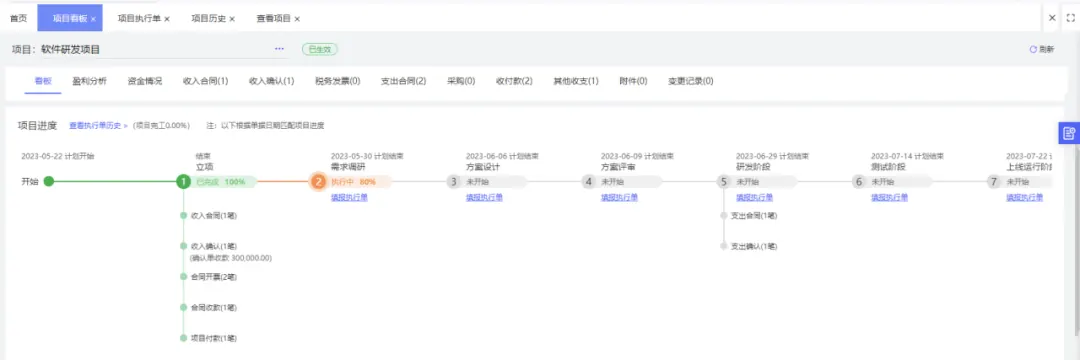
Task: Open 合同开票(2笔) entry
Action: pyautogui.click(x=214, y=277)
